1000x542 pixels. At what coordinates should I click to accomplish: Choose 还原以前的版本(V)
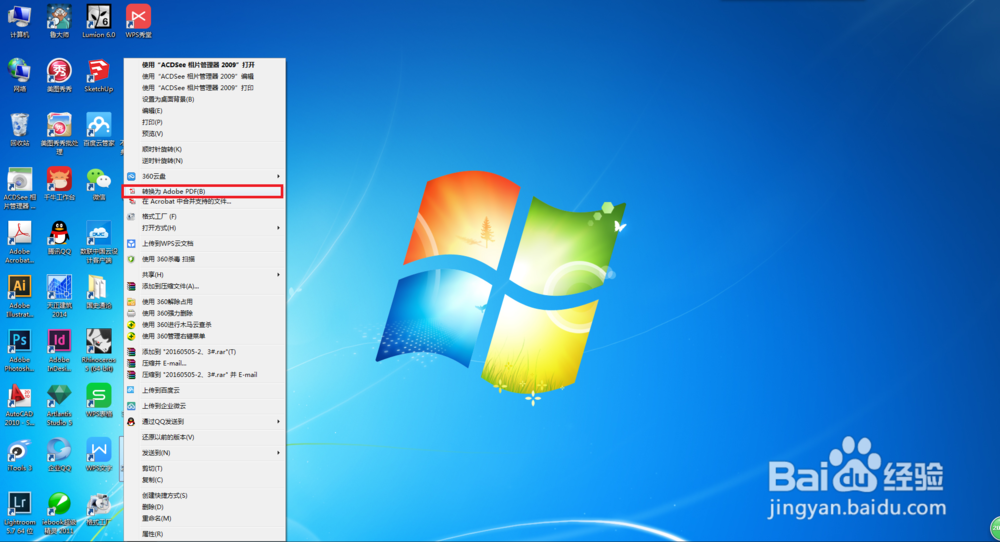coord(204,437)
